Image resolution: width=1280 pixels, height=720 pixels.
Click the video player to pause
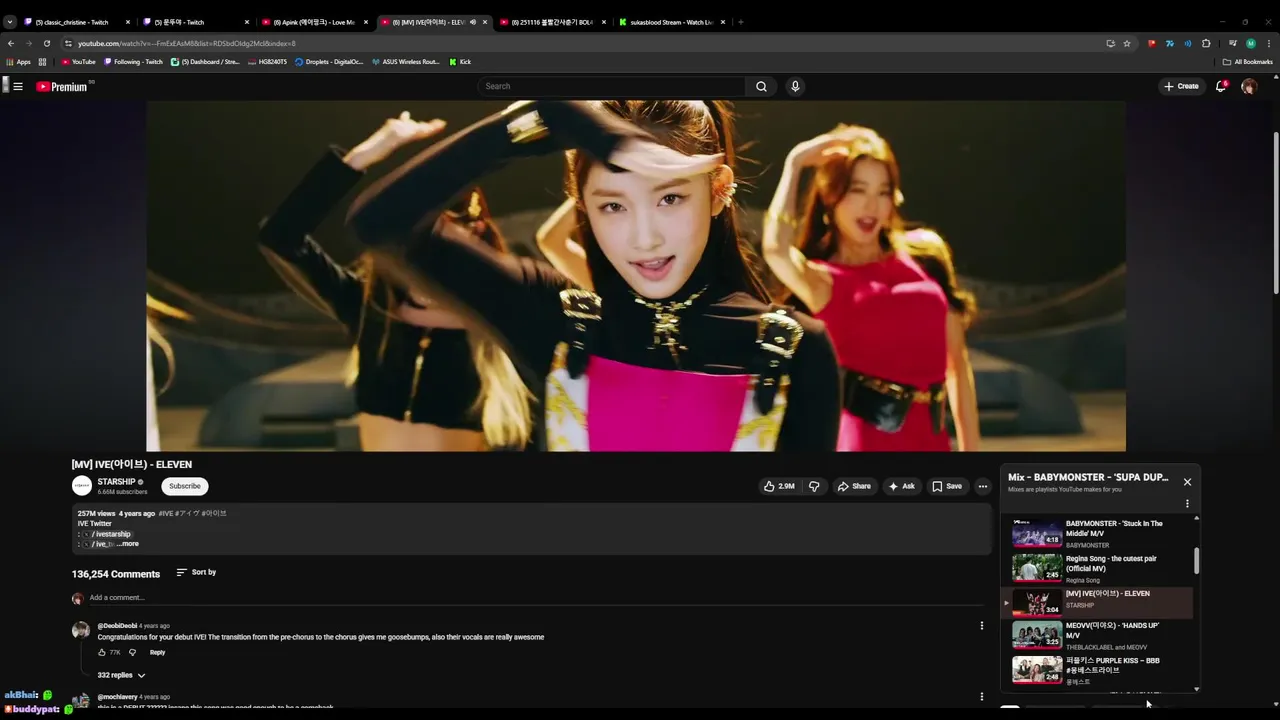coord(636,276)
